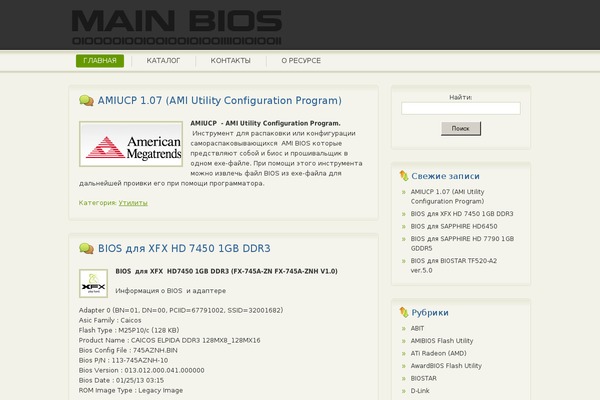Open the КАТАЛОГ menu item

163,61
